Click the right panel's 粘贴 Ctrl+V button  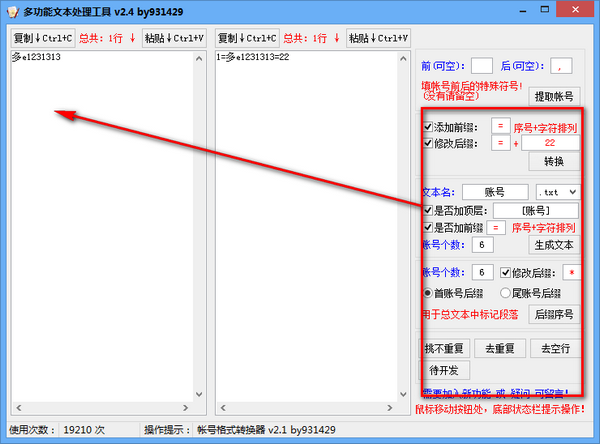tap(379, 38)
